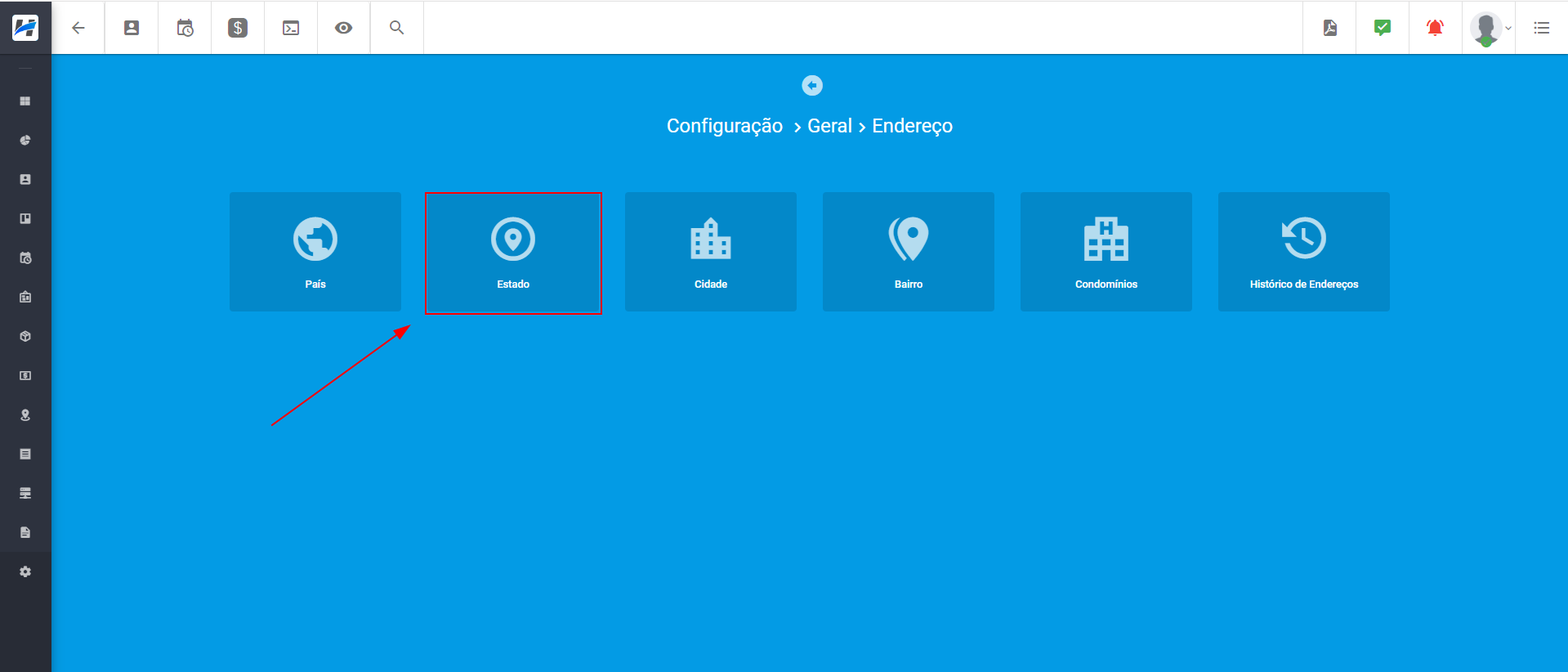This screenshot has width=1568, height=672.
Task: Open the list menu at top right
Action: coord(1542,28)
